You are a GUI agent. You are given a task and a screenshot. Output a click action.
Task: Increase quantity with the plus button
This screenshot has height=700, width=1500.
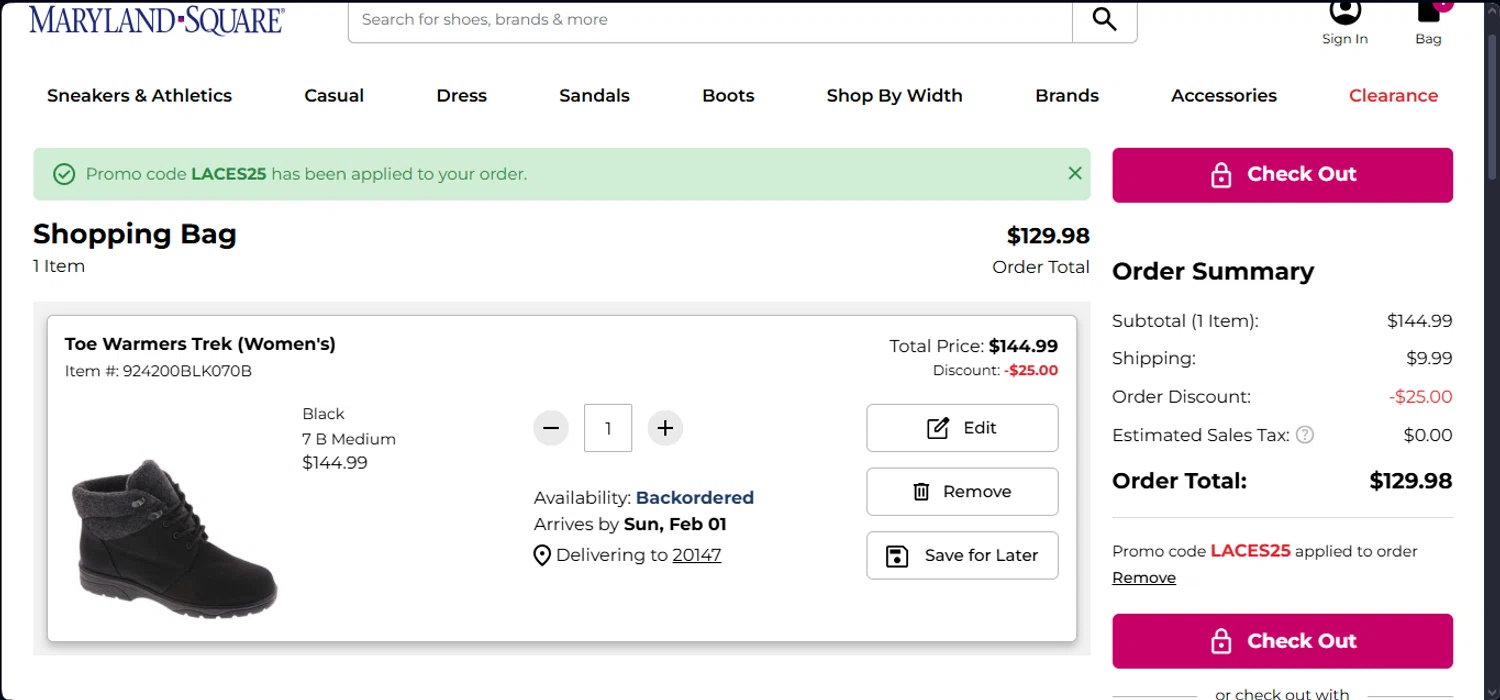coord(665,428)
